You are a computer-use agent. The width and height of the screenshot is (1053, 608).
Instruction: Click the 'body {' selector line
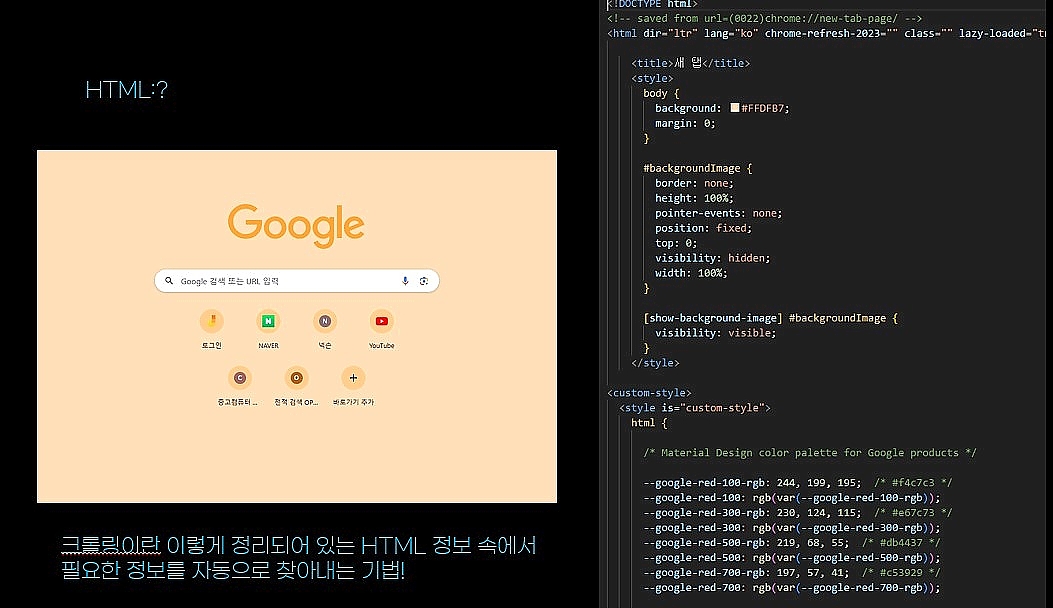(x=661, y=93)
